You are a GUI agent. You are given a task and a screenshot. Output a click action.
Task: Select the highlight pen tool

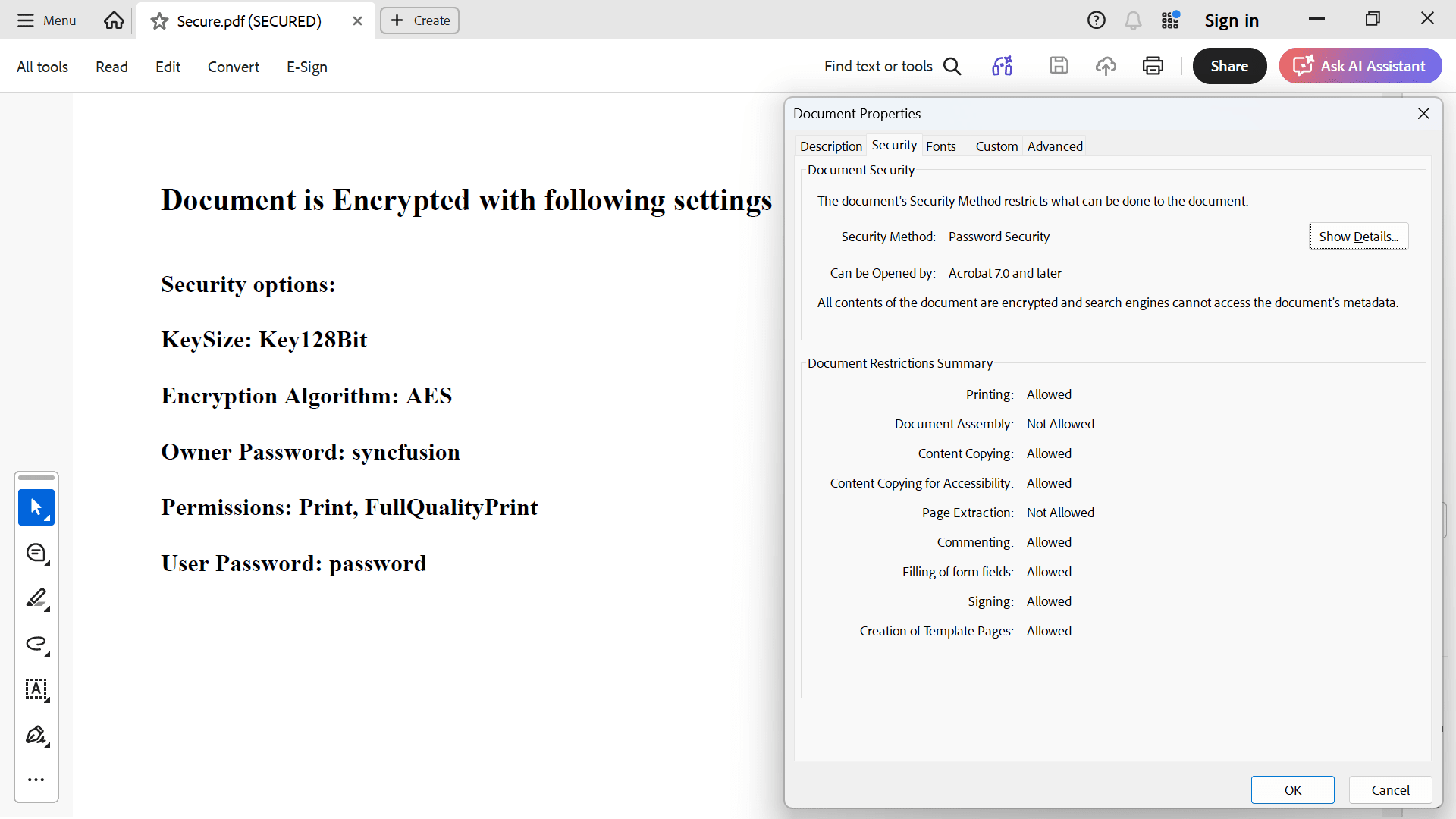36,599
